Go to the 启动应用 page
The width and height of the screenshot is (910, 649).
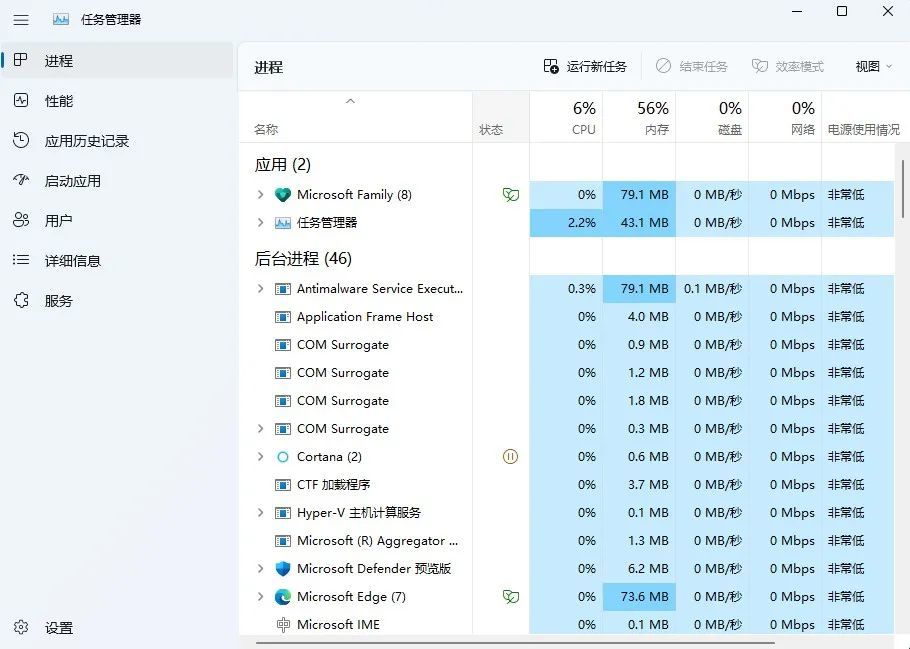(x=117, y=181)
